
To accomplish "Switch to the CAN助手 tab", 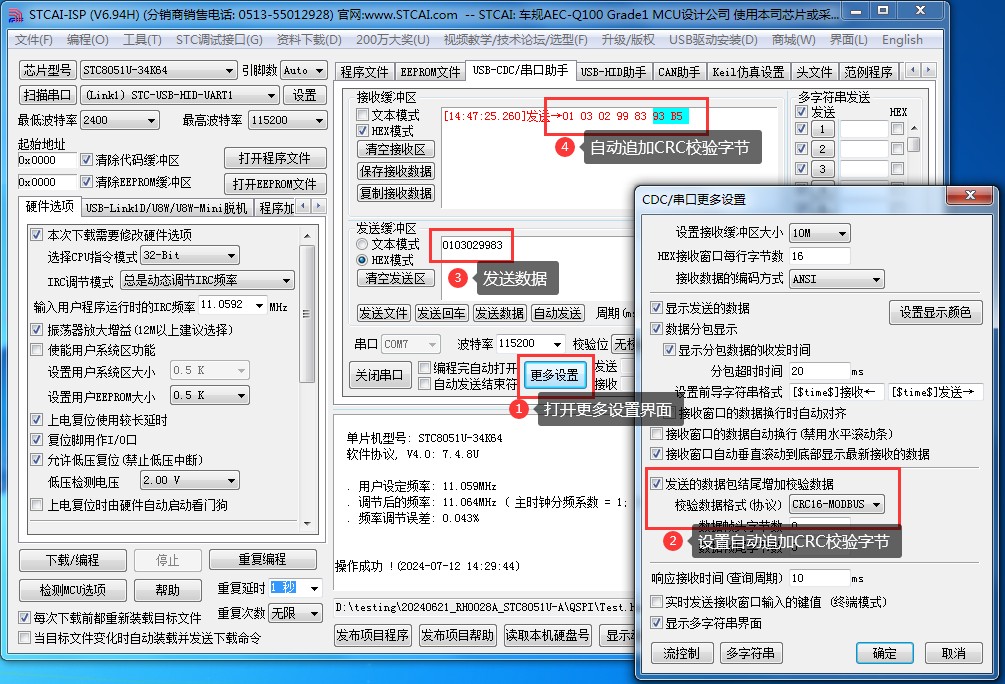I will tap(679, 72).
